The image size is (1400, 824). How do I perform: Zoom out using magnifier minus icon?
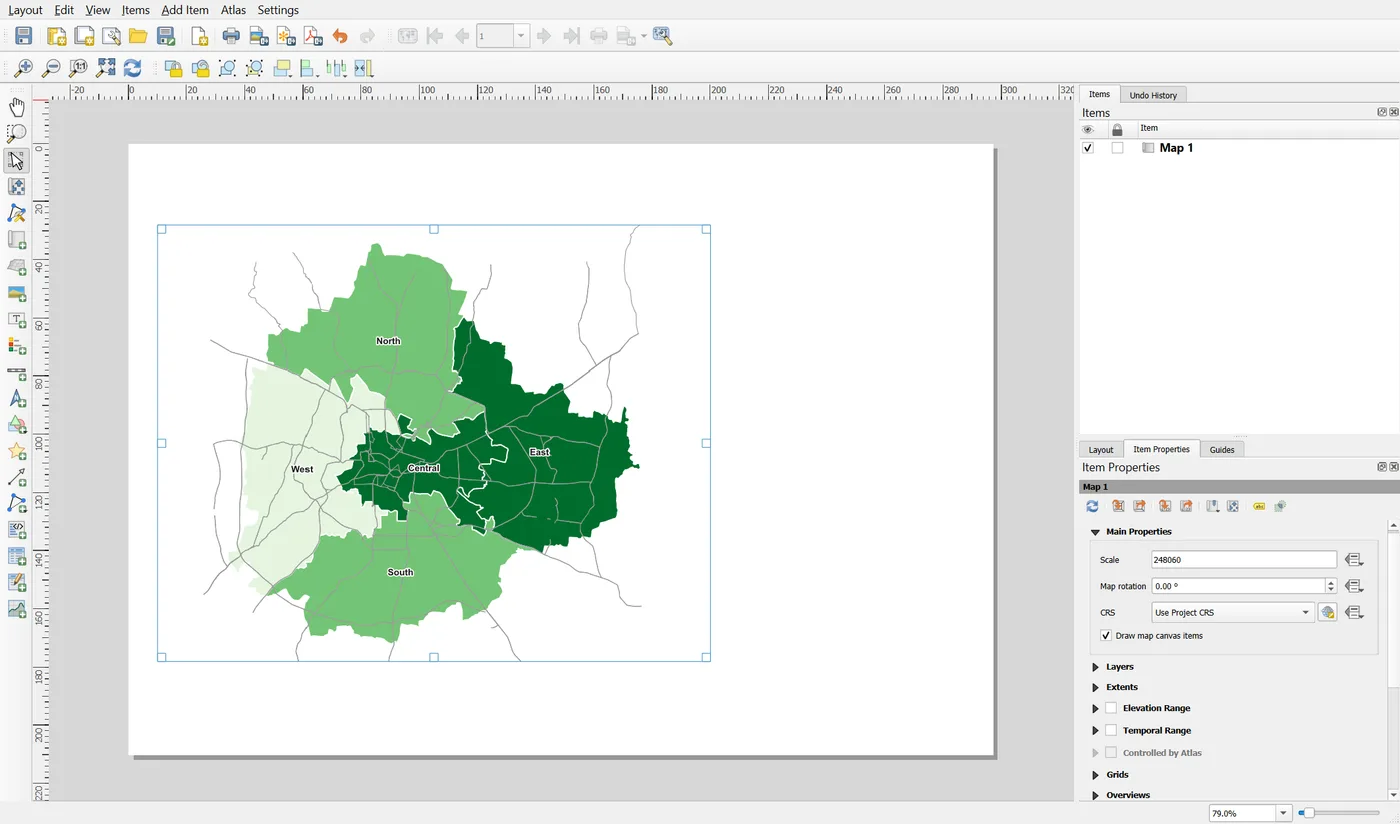coord(50,68)
